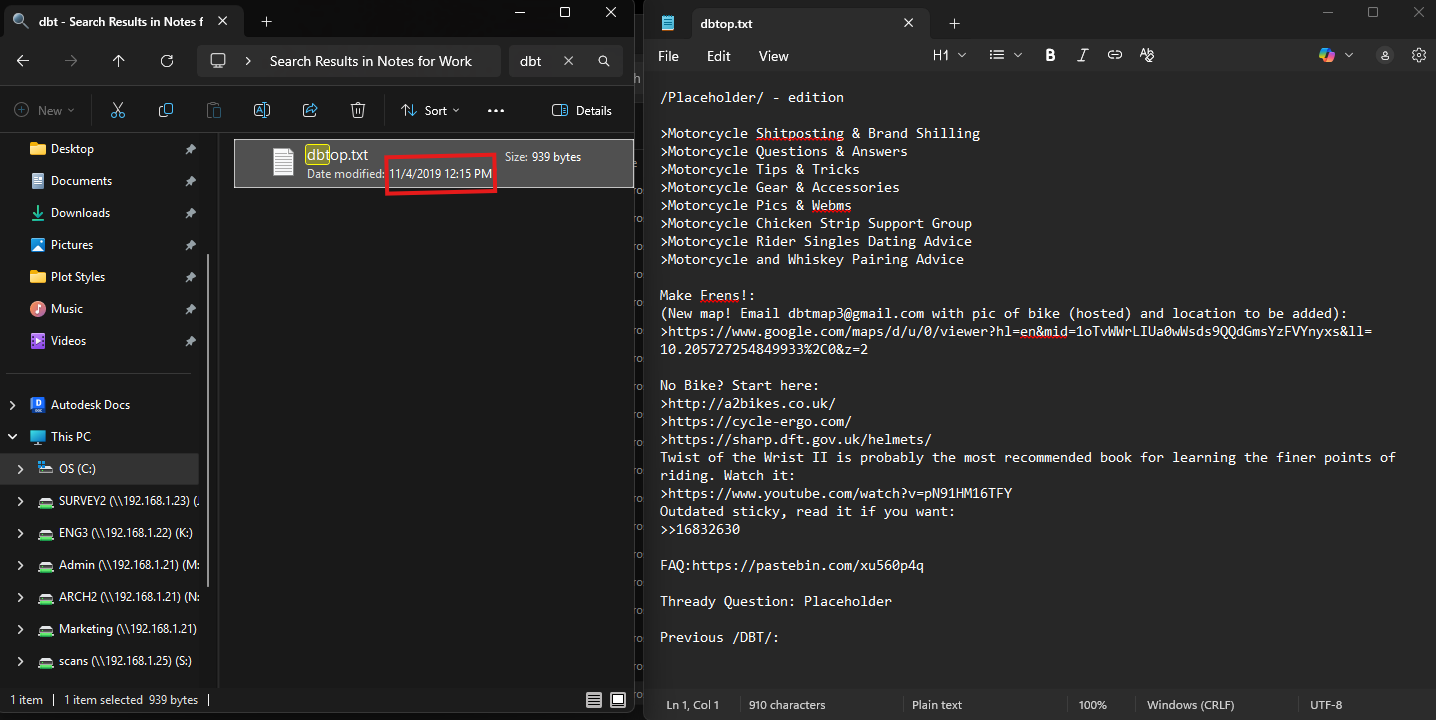Open the File menu in Notepad
The width and height of the screenshot is (1436, 720).
pos(668,56)
